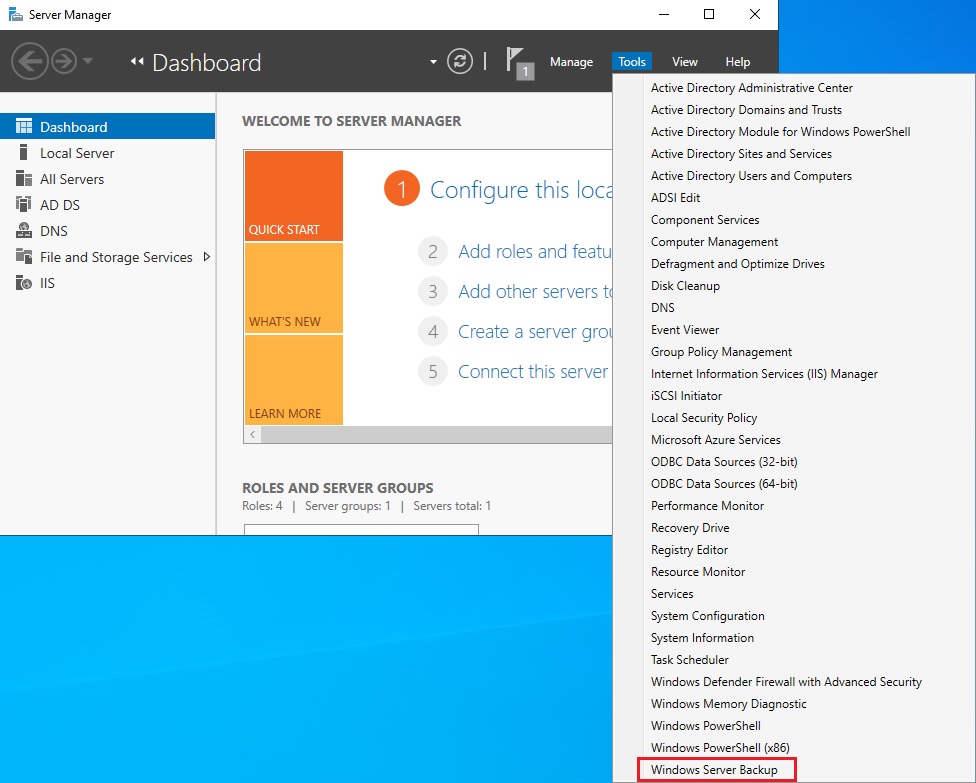This screenshot has width=976, height=783.
Task: Open the navigation history dropdown arrow
Action: click(88, 62)
